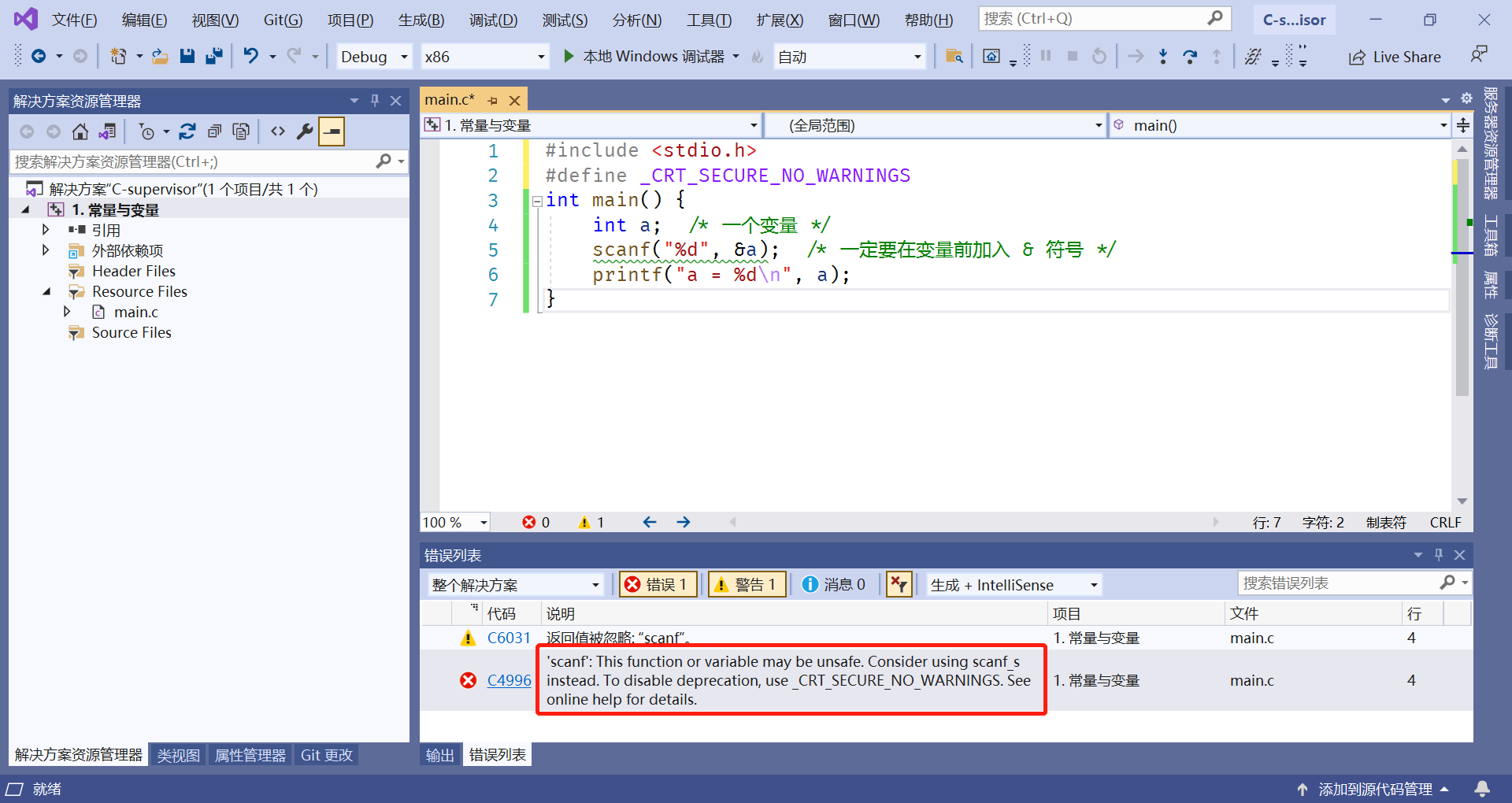The width and height of the screenshot is (1512, 803).
Task: Click the Find in Files icon
Action: (x=954, y=56)
